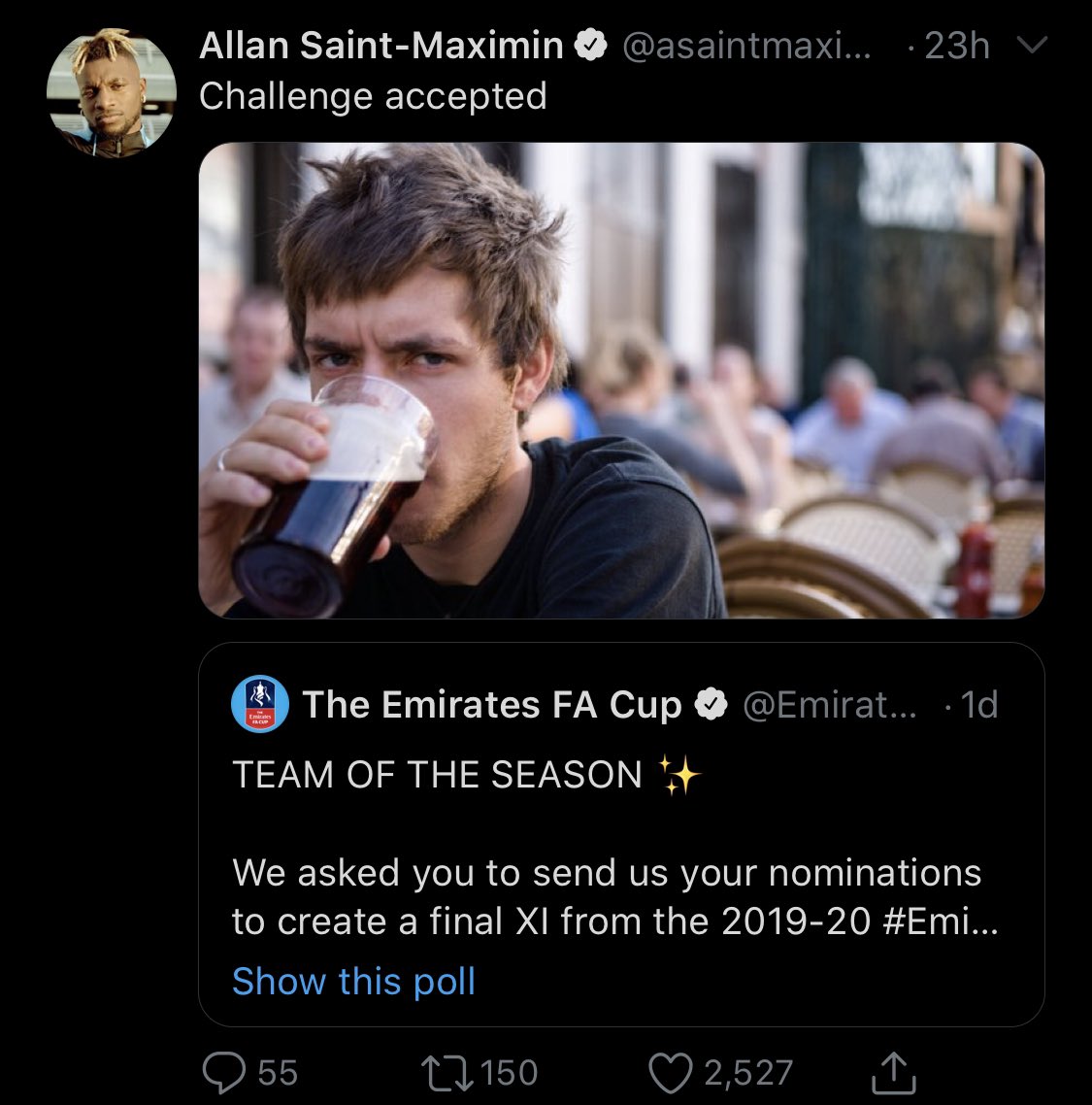Open The Emirates FA Cup logo avatar
Viewport: 1092px width, 1105px height.
tap(260, 705)
